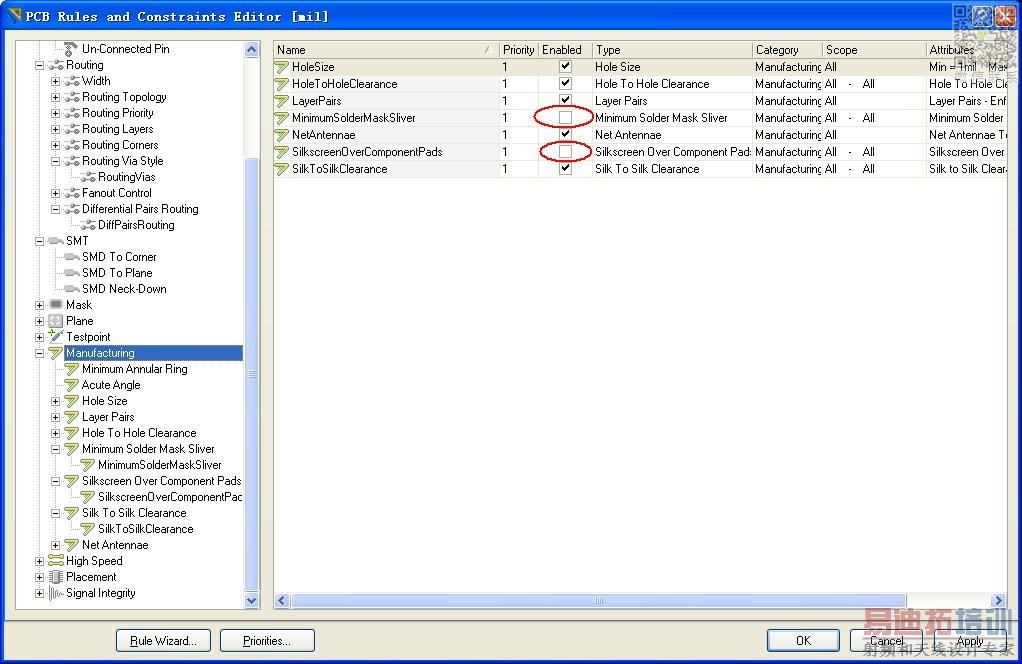Click the HoleSize rule icon in table
1022x664 pixels.
tap(282, 66)
